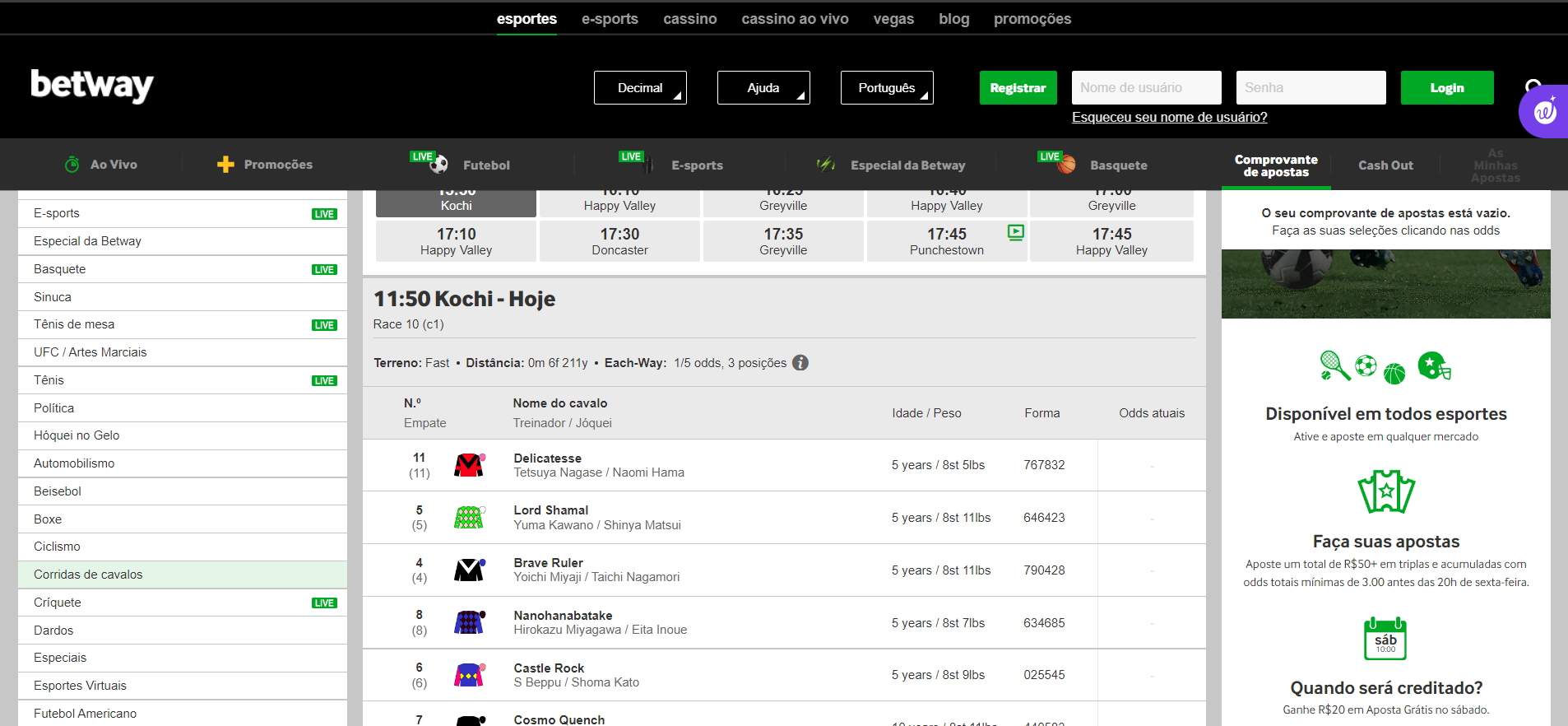Open the blog top tab
The height and width of the screenshot is (726, 1568).
[954, 19]
